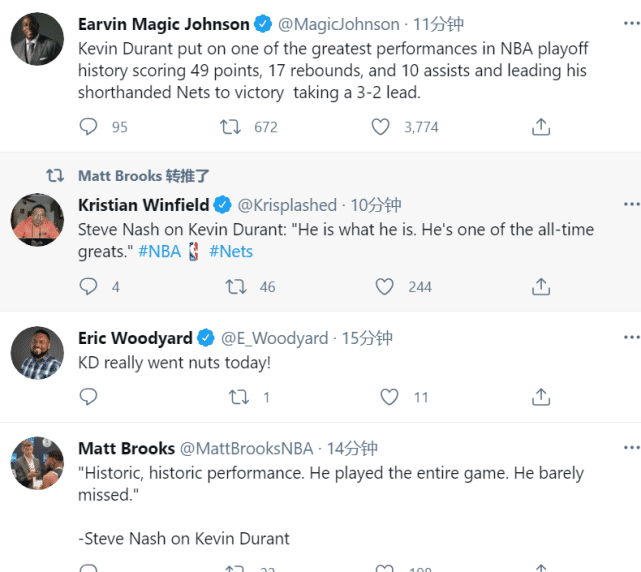Screen dimensions: 641x572
Task: Retweet Magic Johnson's Kevin Durant tweet
Action: tap(231, 127)
